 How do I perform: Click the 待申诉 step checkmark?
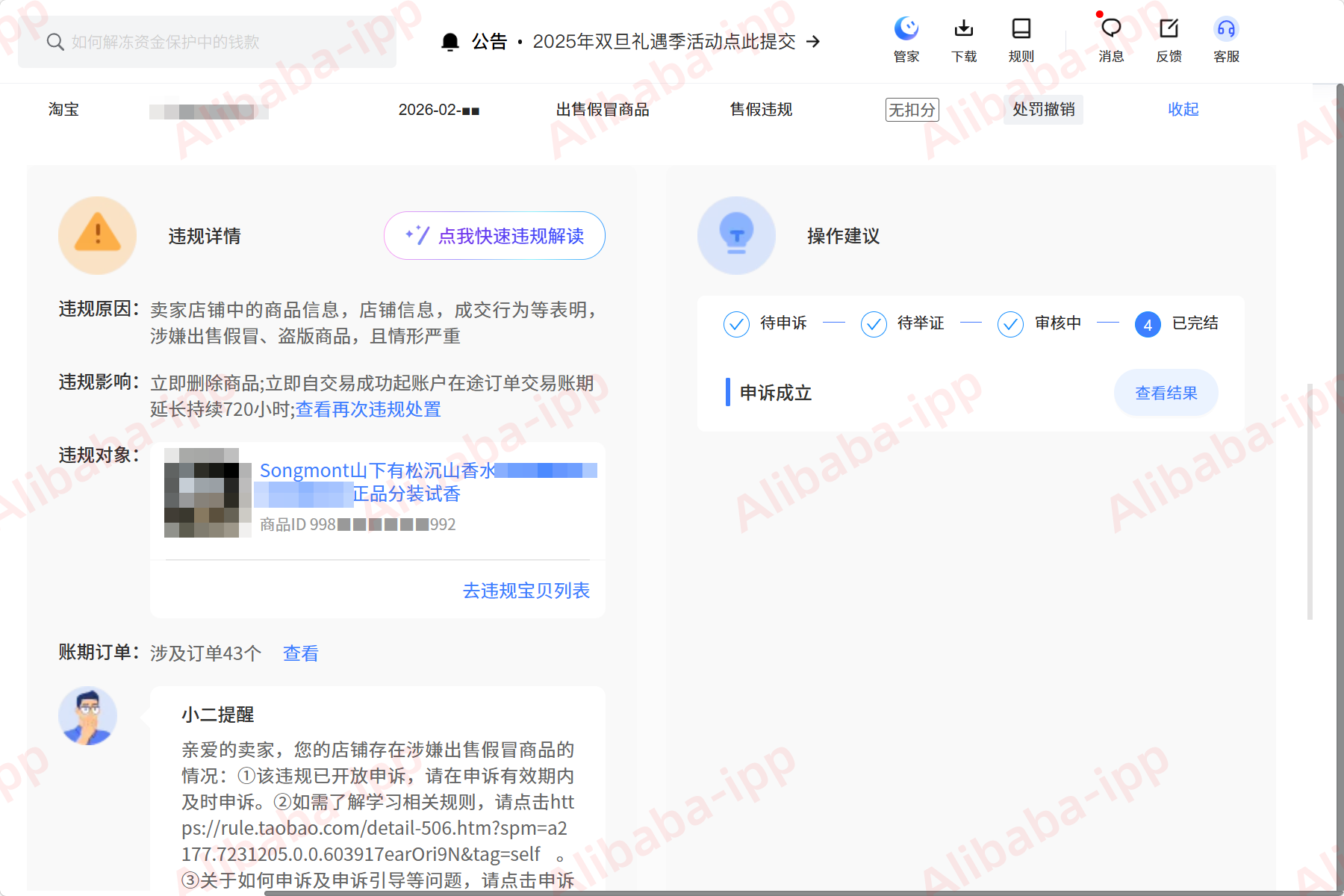click(736, 324)
